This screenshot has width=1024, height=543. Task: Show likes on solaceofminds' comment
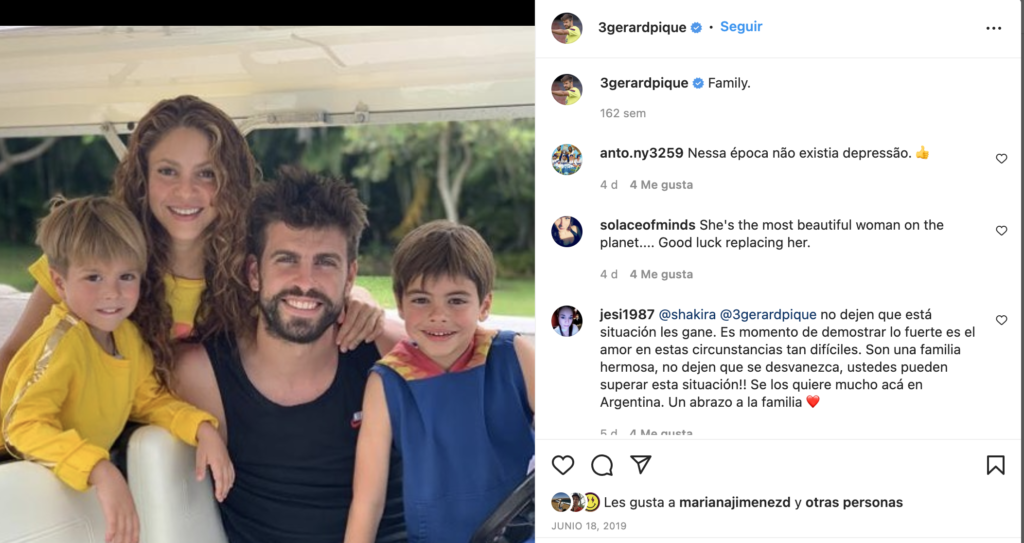point(661,274)
